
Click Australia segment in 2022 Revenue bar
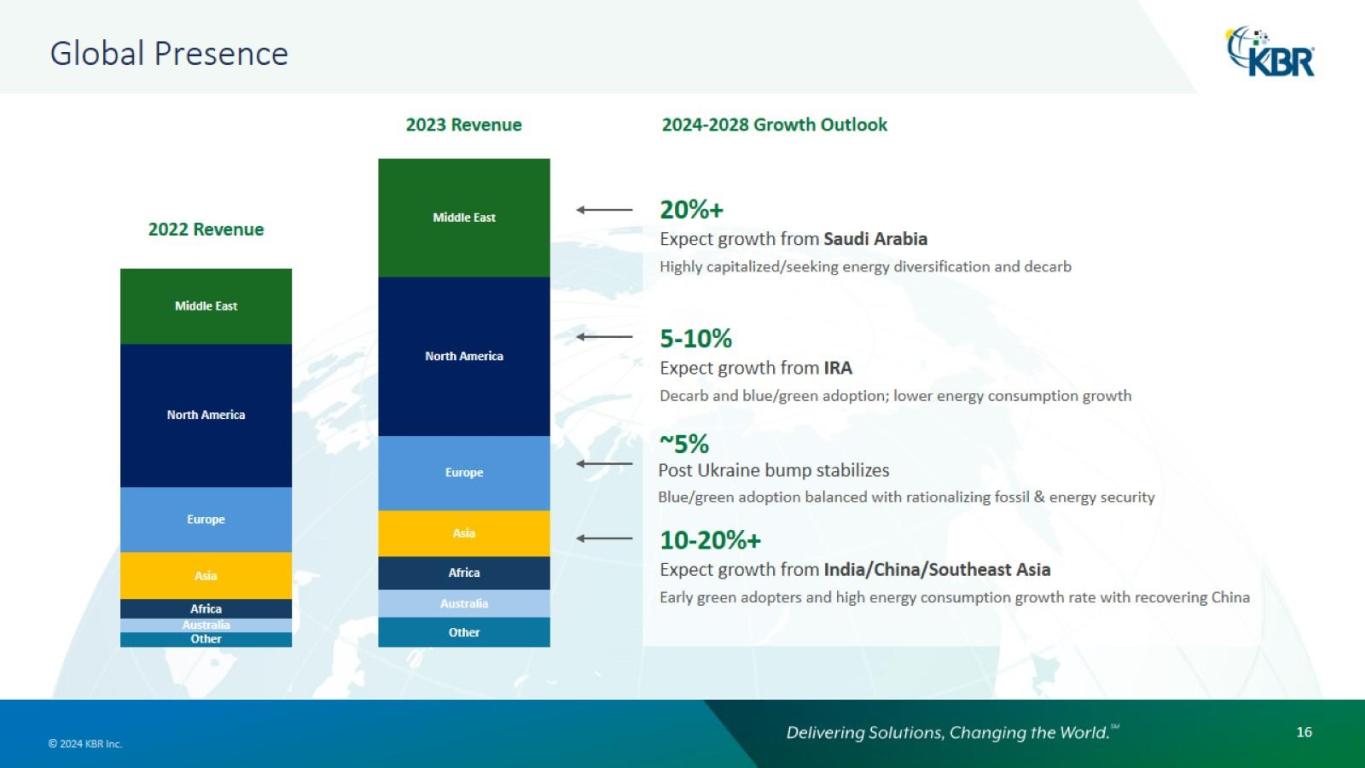206,625
